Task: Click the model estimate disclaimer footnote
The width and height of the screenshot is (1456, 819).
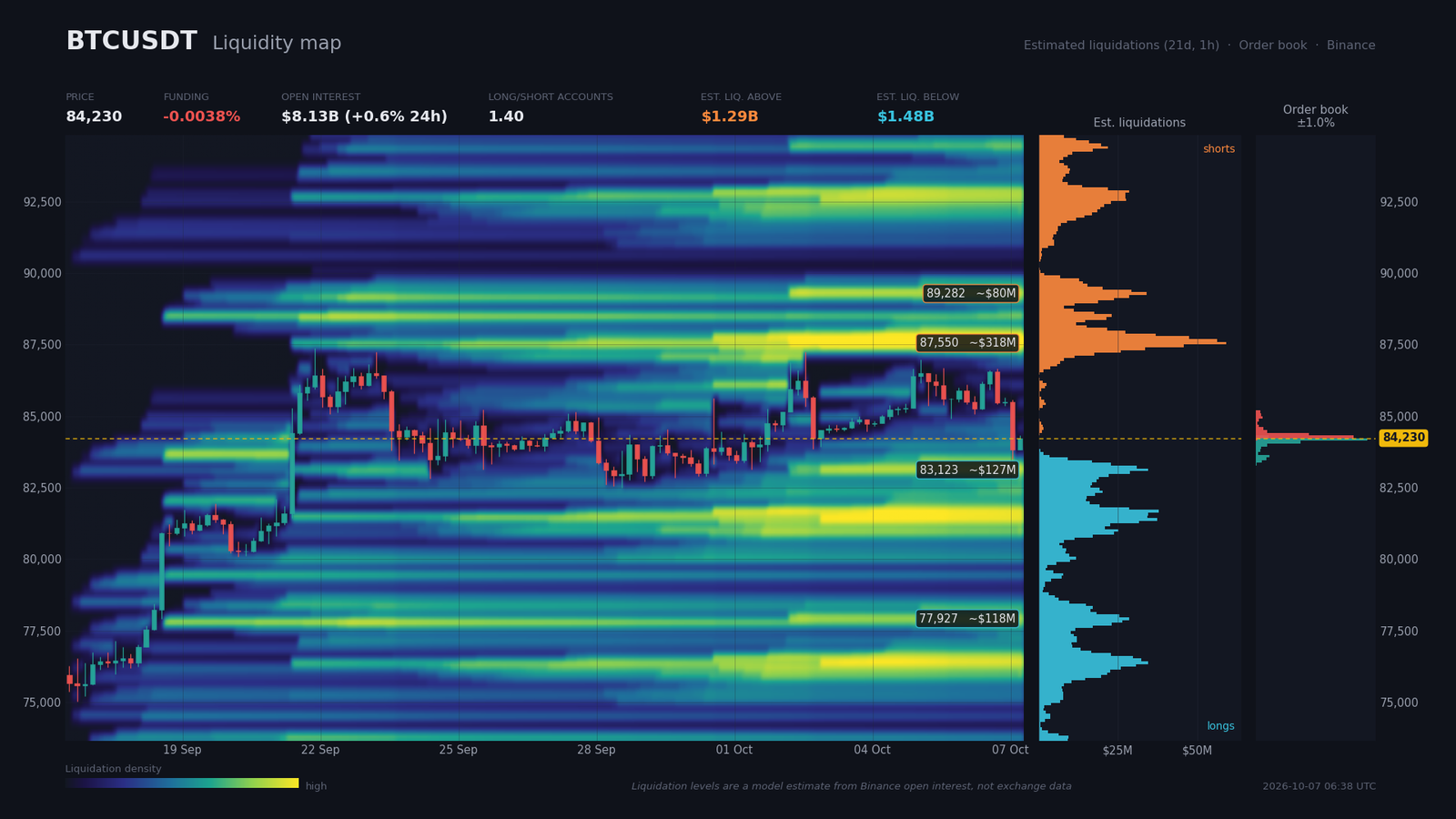Action: pyautogui.click(x=852, y=786)
